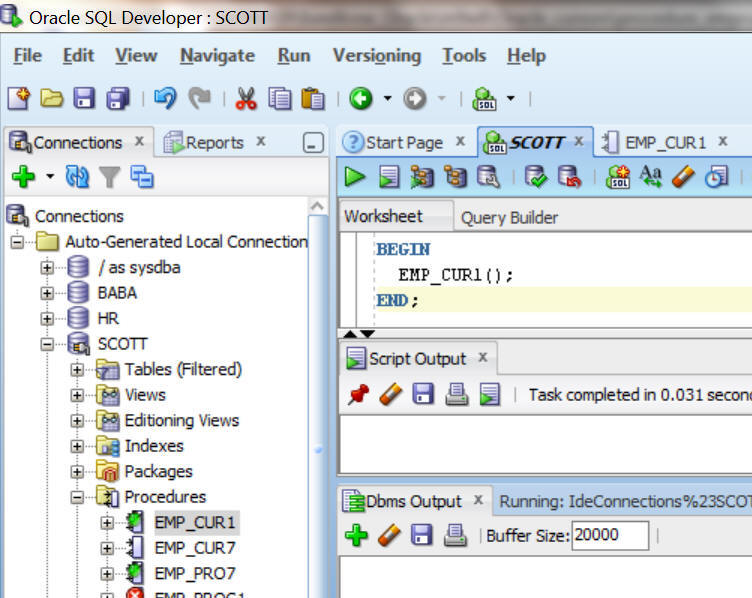Close the Reports panel tab

261,141
